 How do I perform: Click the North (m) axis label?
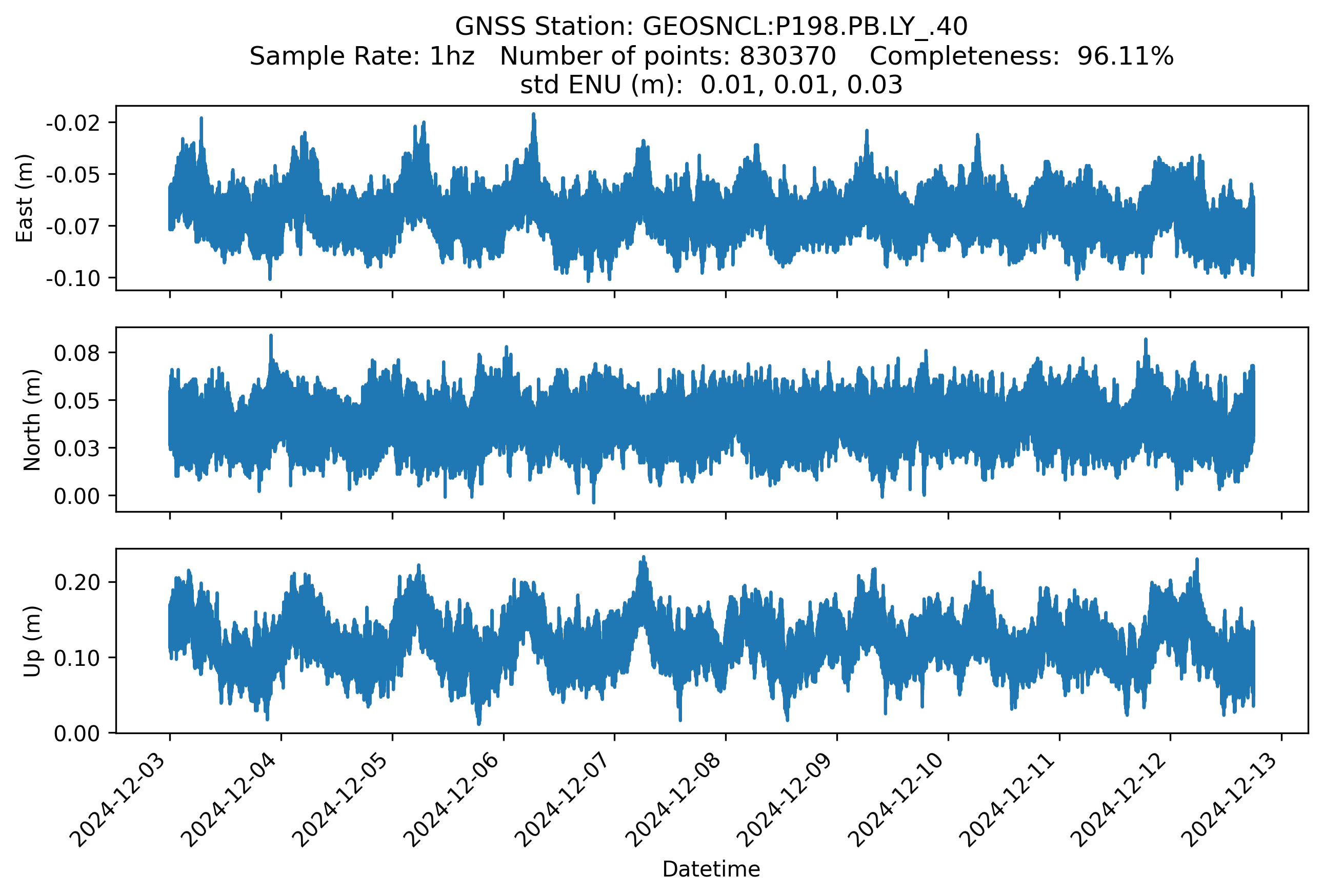(x=32, y=420)
